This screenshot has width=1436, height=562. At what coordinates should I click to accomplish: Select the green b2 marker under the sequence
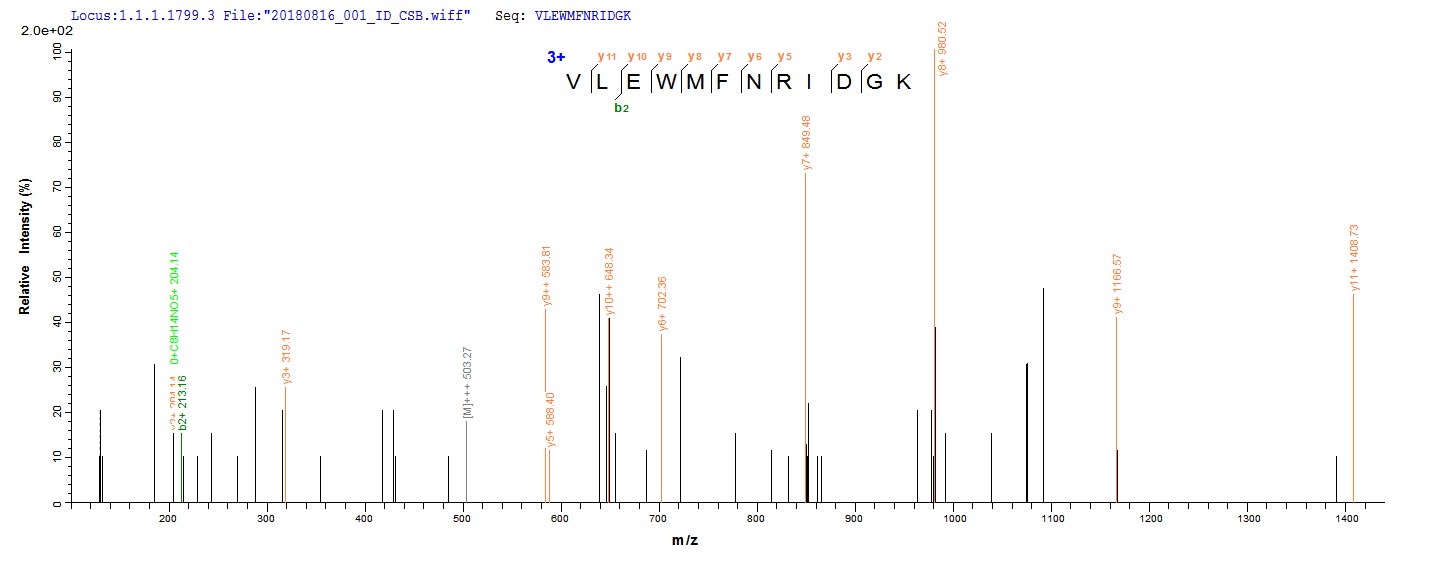[x=621, y=107]
